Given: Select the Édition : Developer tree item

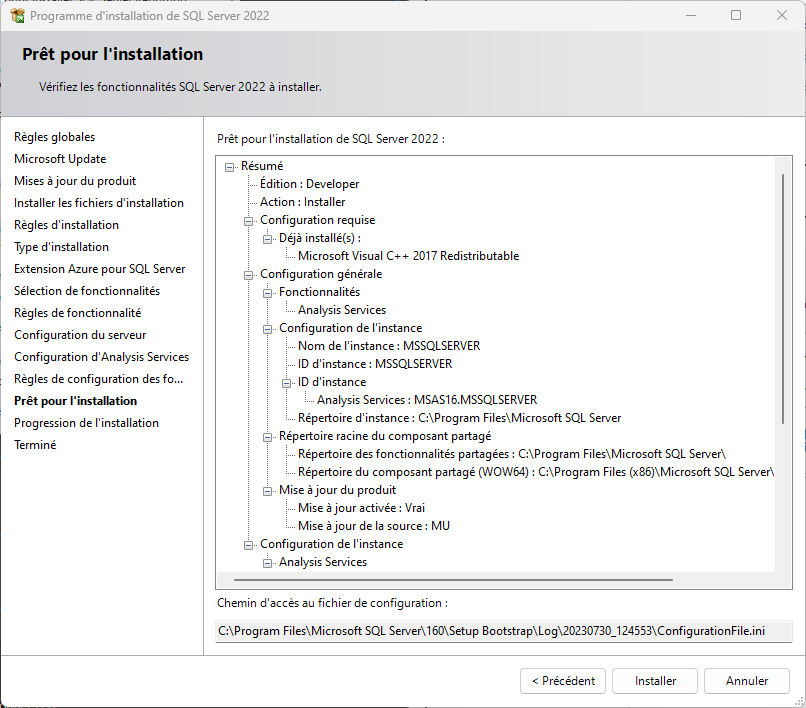Looking at the screenshot, I should click(x=309, y=184).
